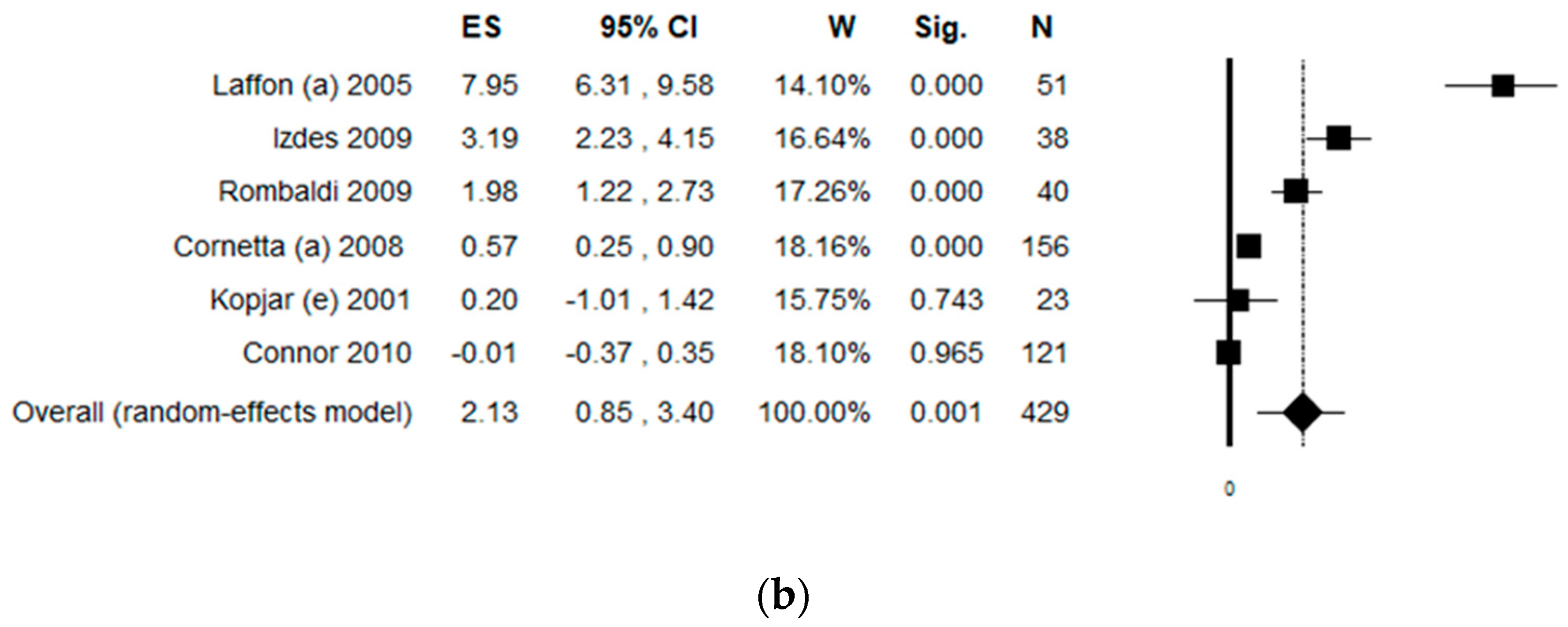Screen dimensions: 1568x627
Task: Select the overall effect size value 2.13
Action: coord(489,413)
